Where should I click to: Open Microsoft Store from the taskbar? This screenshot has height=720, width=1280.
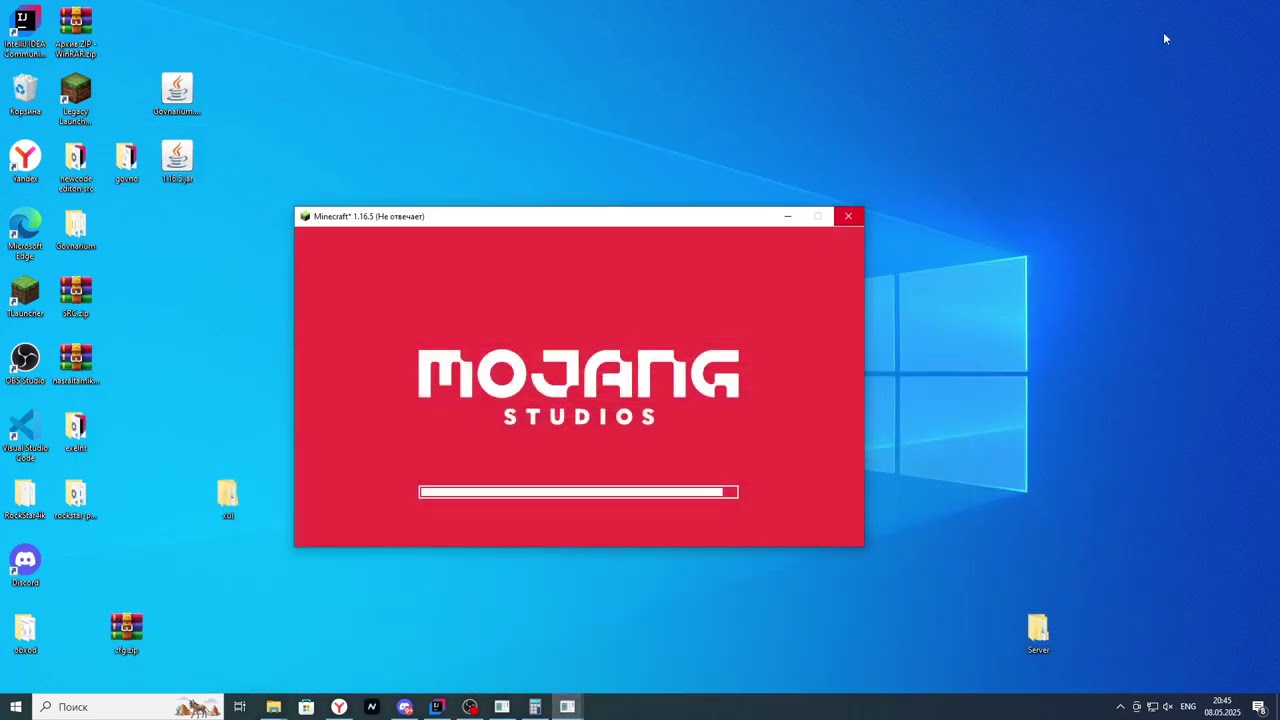tap(306, 707)
